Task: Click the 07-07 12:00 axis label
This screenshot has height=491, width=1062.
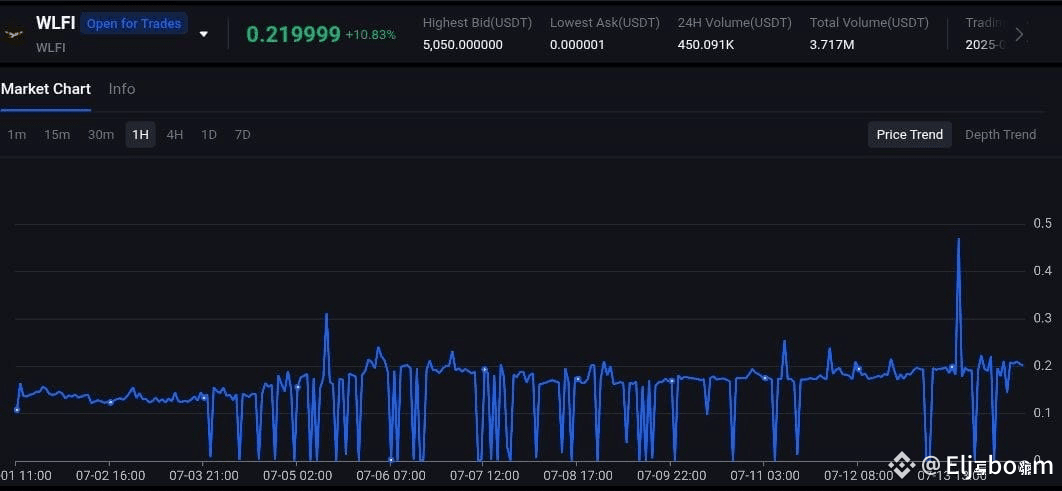Action: 484,475
